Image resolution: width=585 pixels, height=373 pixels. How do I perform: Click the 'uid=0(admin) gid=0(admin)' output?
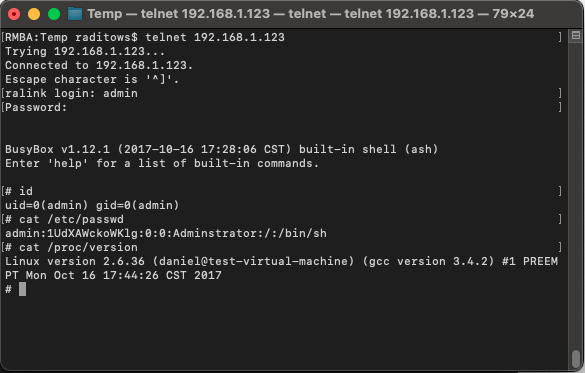coord(92,205)
